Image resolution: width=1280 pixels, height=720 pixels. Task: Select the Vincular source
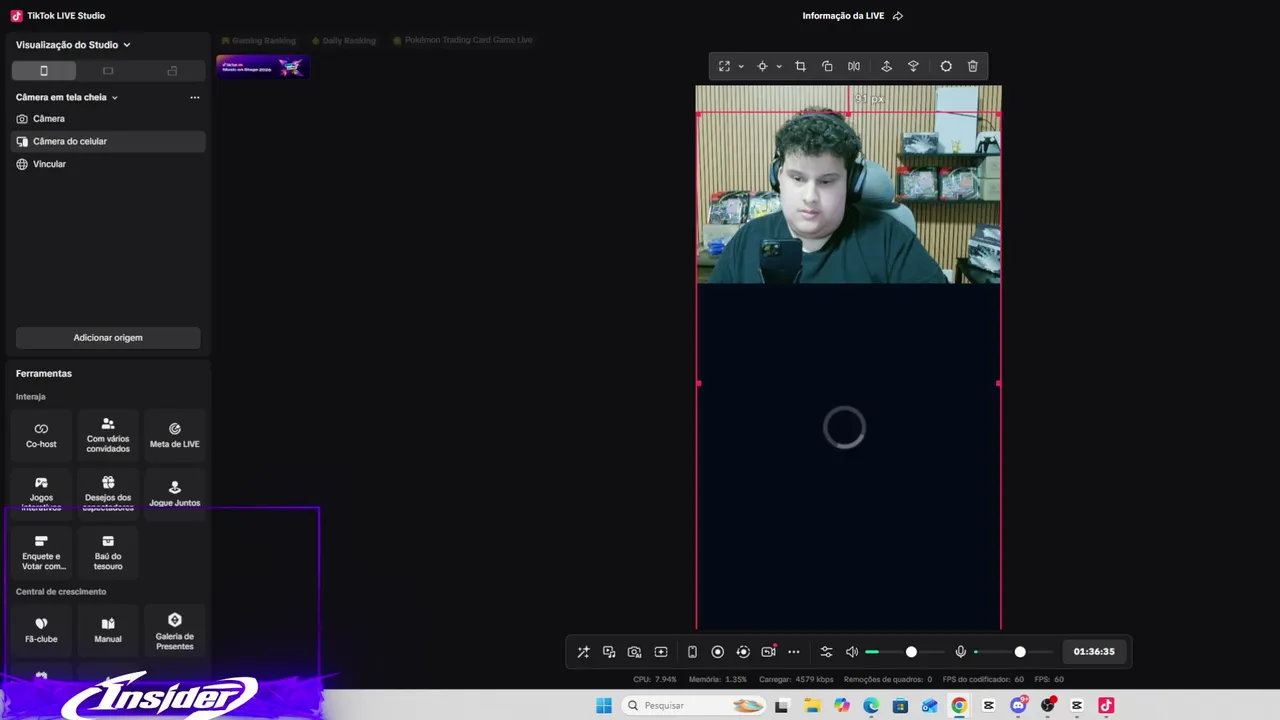(108, 164)
